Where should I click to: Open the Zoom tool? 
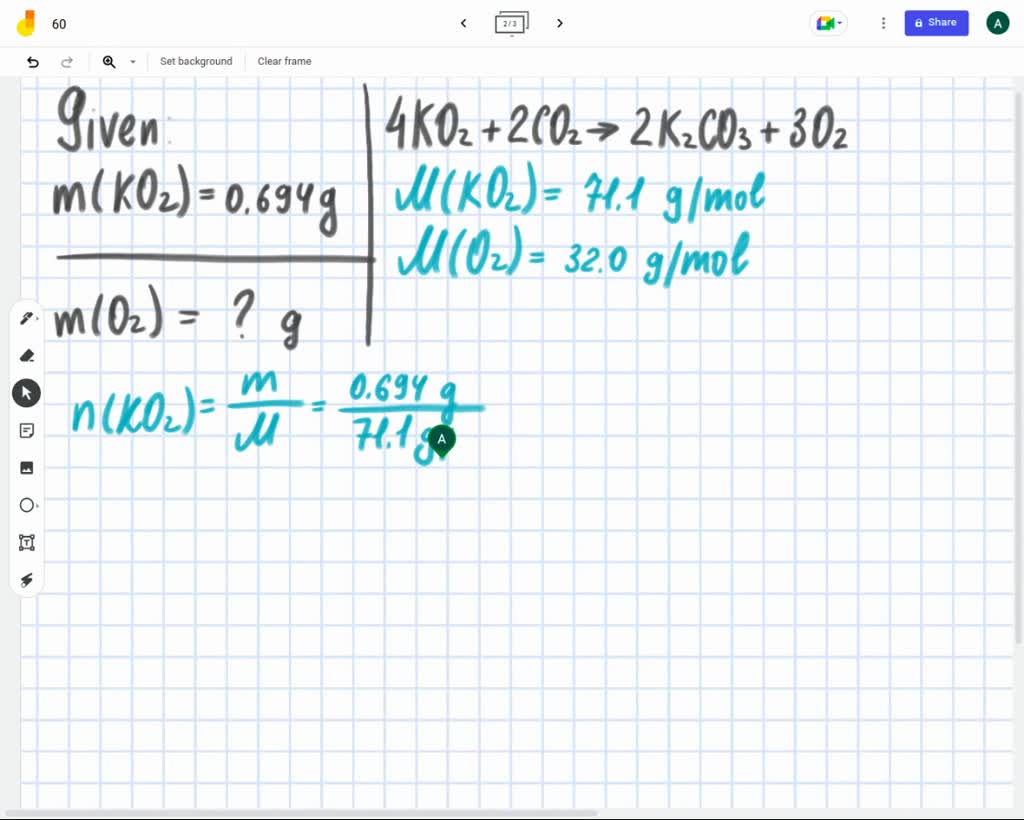109,61
